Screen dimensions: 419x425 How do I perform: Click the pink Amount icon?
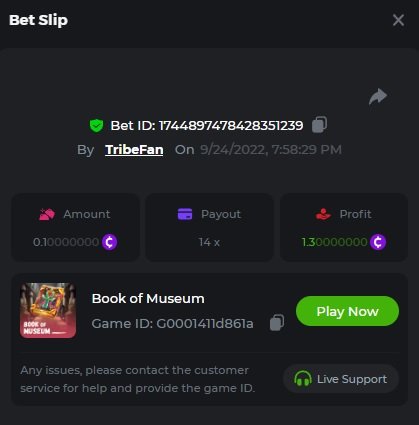point(47,214)
